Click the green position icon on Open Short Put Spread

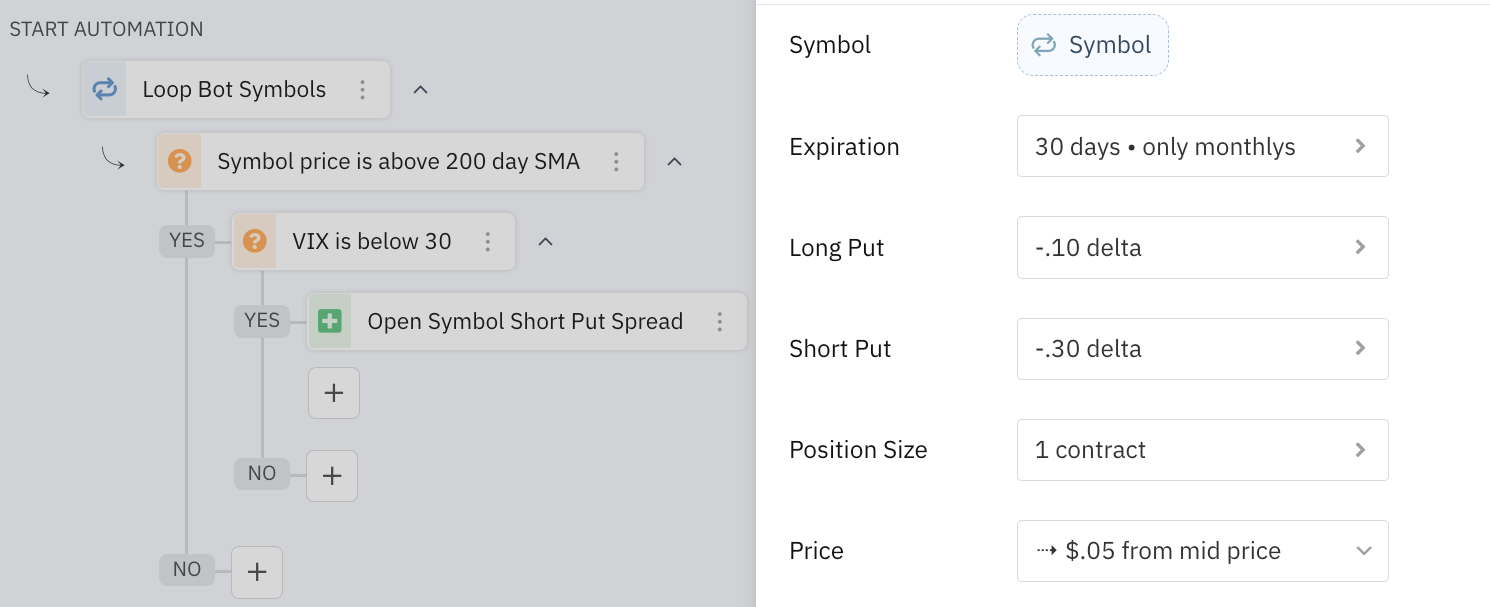330,321
